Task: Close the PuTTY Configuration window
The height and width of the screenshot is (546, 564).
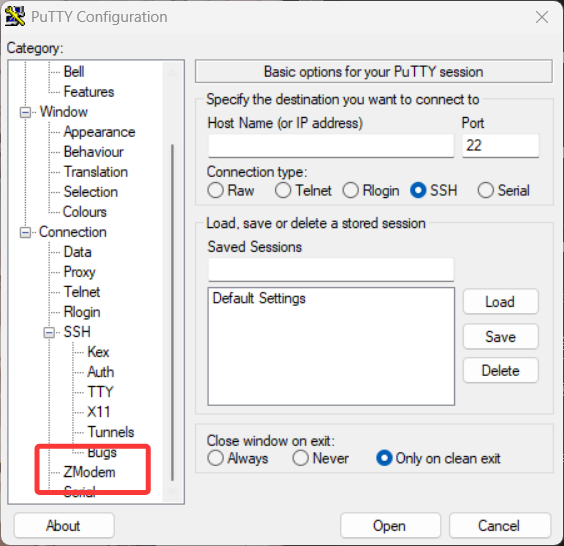Action: [542, 17]
